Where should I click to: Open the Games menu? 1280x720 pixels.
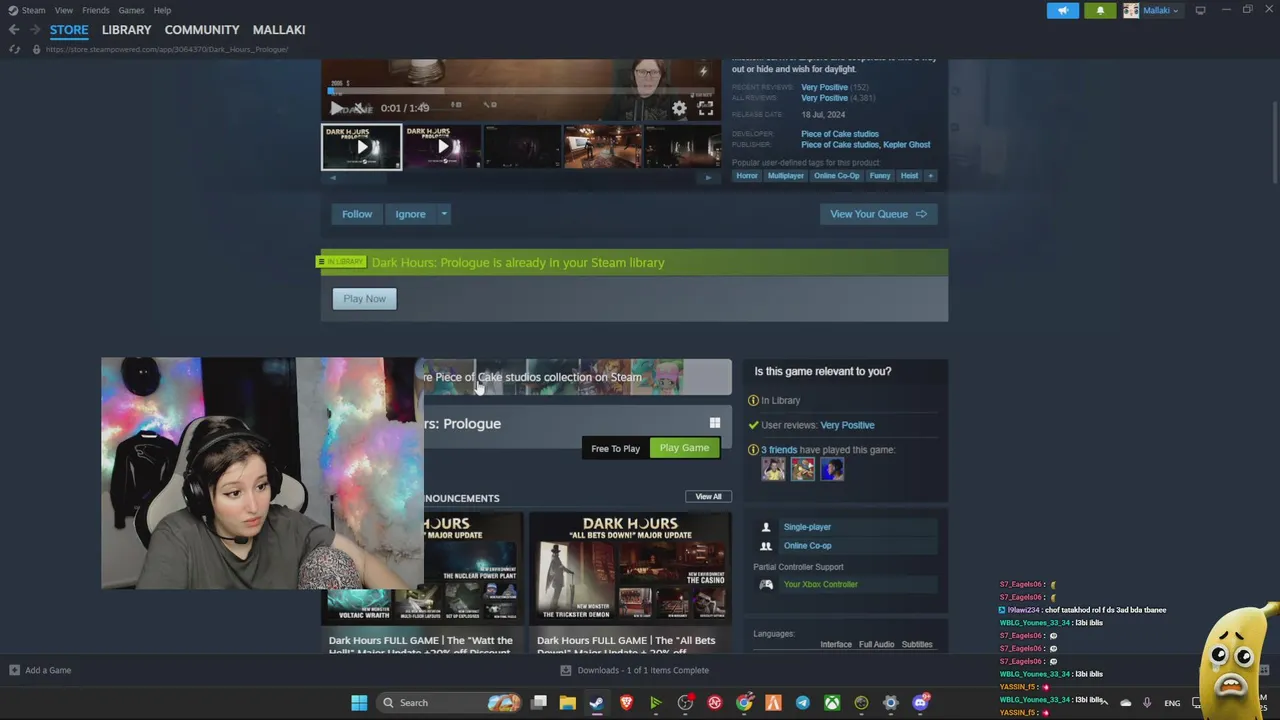coord(131,10)
